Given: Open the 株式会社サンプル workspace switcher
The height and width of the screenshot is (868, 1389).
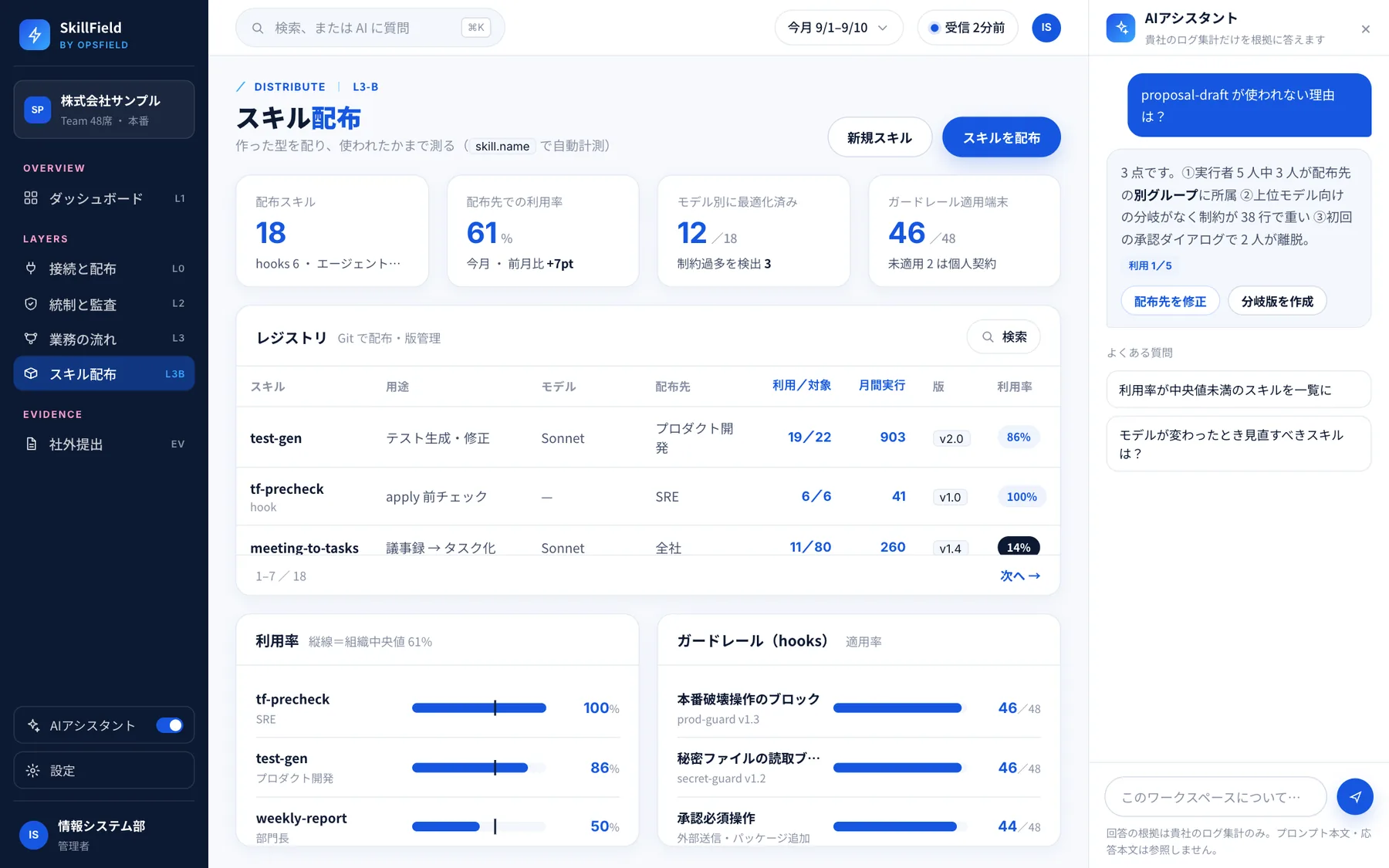Looking at the screenshot, I should pyautogui.click(x=104, y=110).
